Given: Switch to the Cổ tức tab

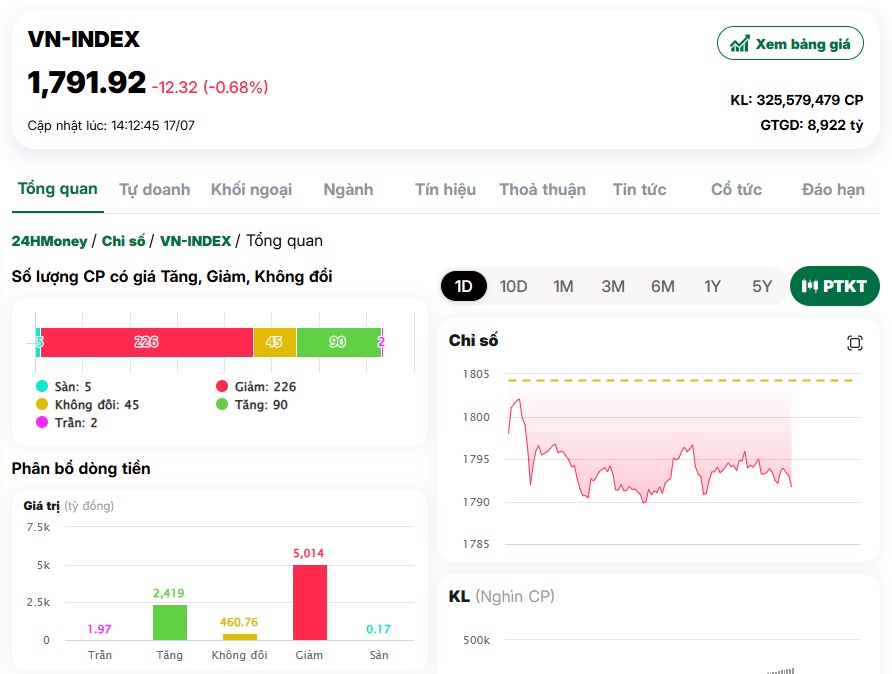Looking at the screenshot, I should (x=736, y=189).
